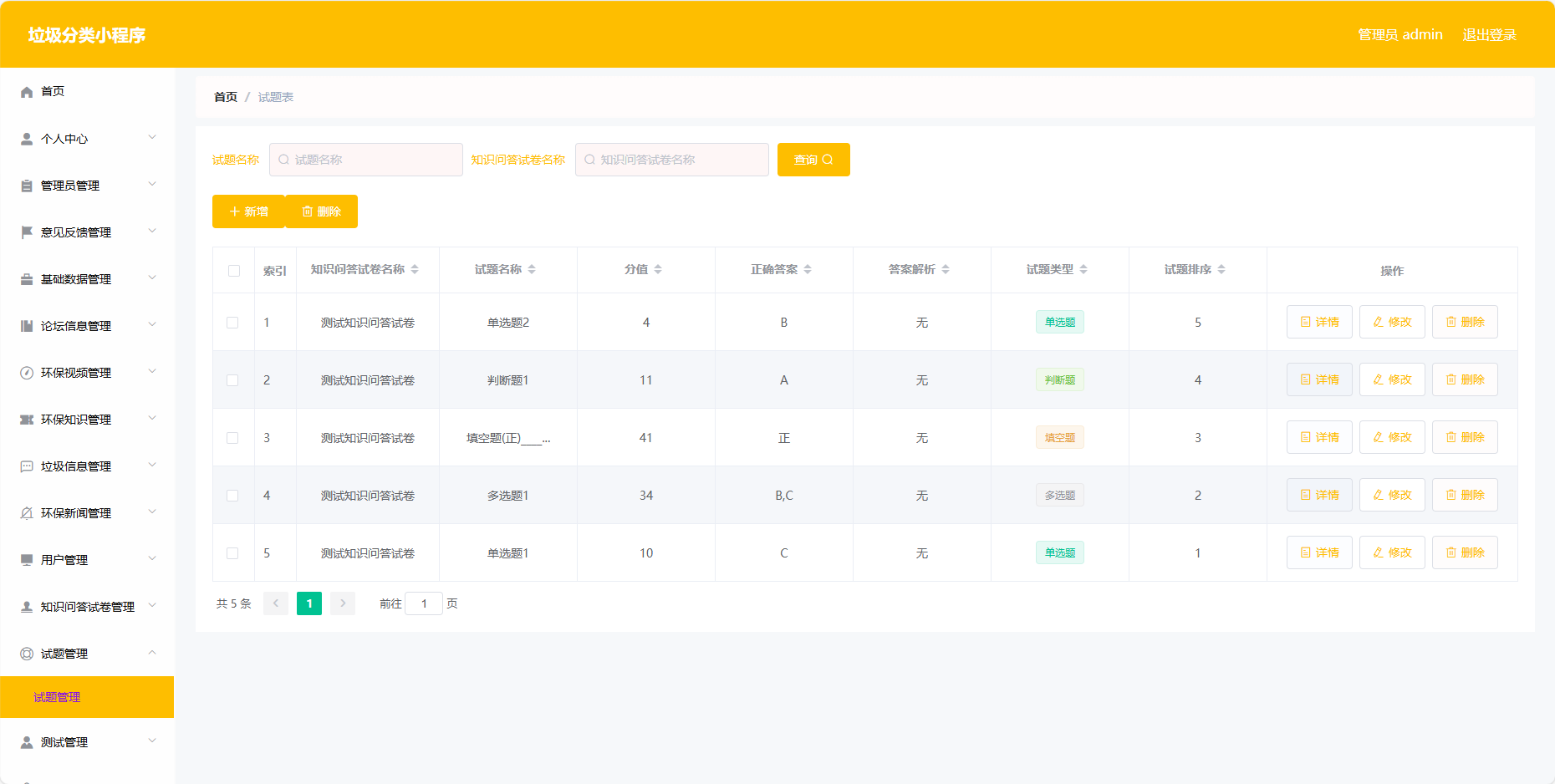This screenshot has height=784, width=1555.
Task: Click the search icon in 知识问答试卷名称 field
Action: coord(590,160)
